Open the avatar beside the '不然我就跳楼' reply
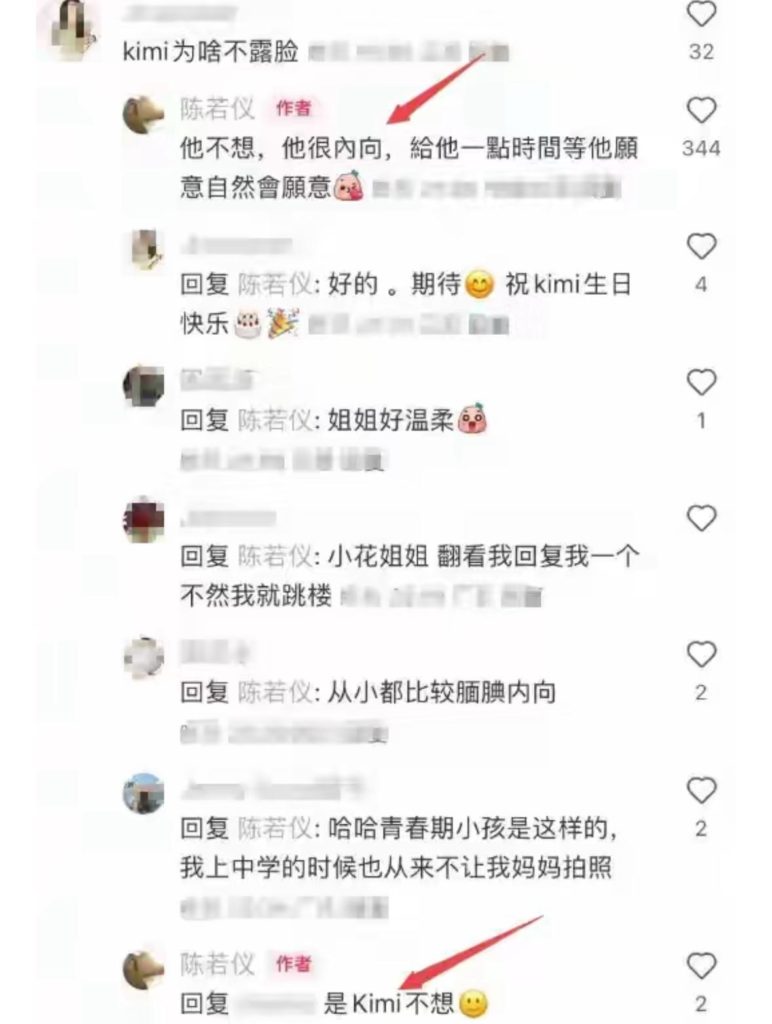This screenshot has height=1024, width=772. point(144,520)
